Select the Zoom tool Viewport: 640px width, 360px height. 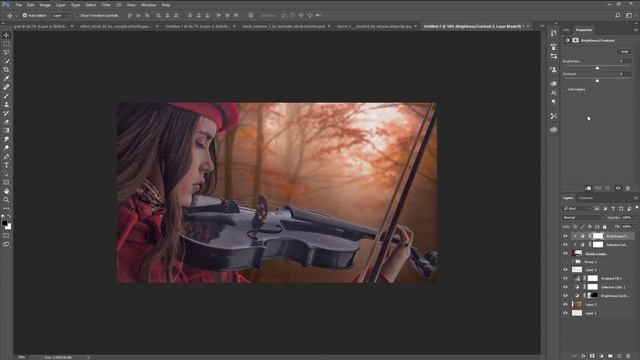(x=6, y=200)
